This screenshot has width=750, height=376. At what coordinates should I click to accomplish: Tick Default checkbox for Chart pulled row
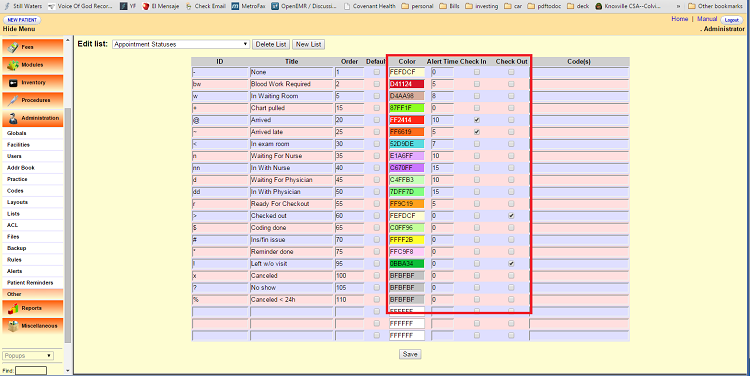pos(376,108)
